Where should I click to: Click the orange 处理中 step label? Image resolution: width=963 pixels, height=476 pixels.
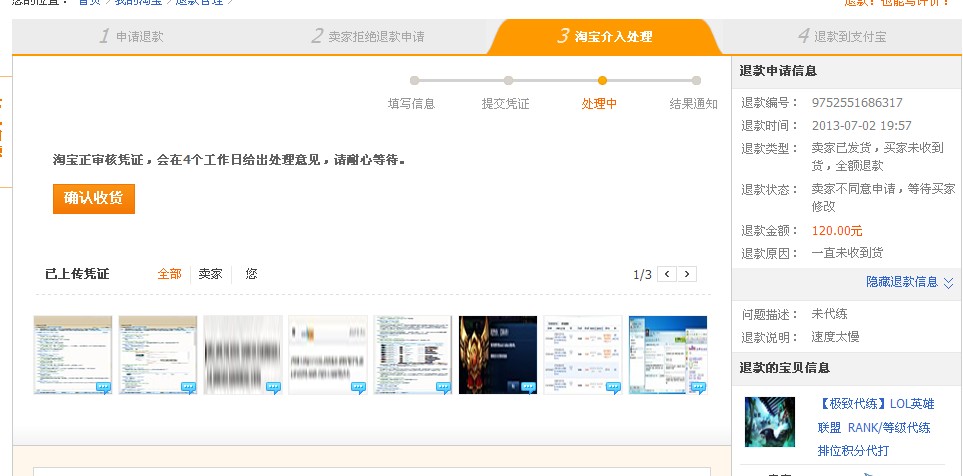coord(599,104)
